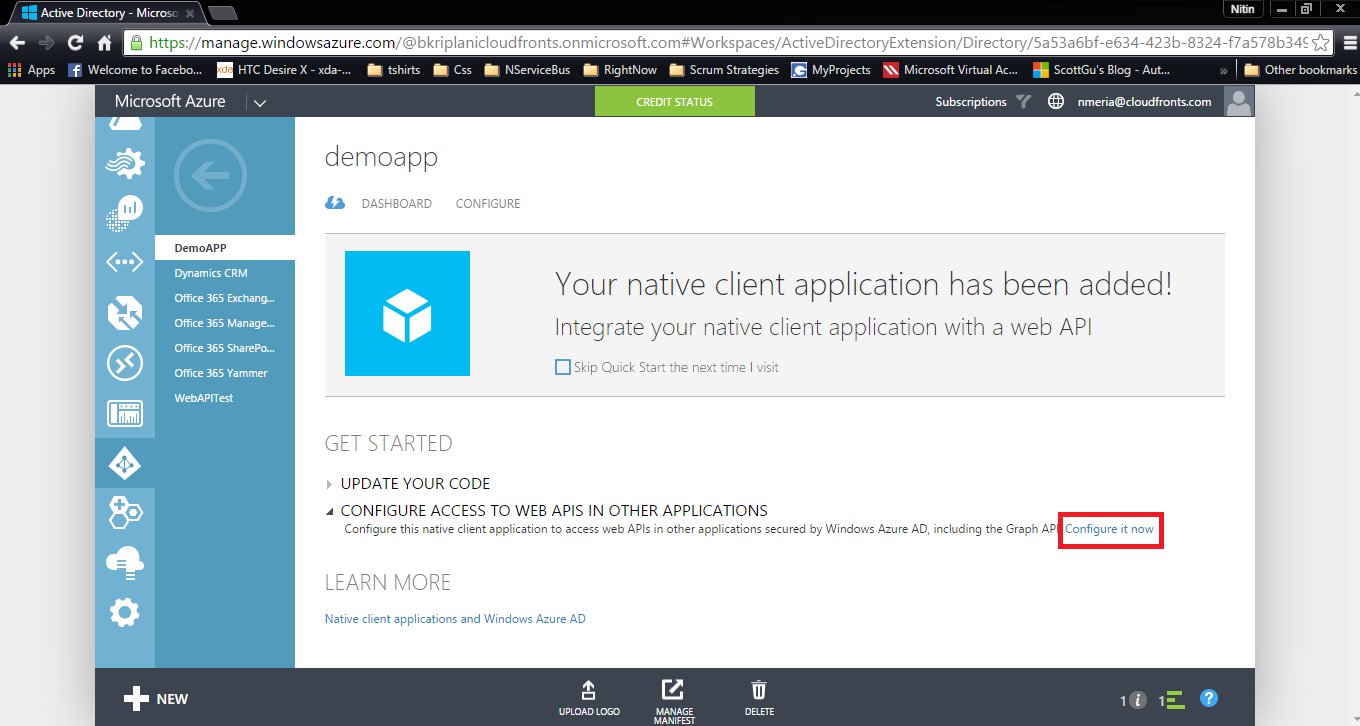The height and width of the screenshot is (726, 1360).
Task: Click the browser Back arrow
Action: coord(17,43)
